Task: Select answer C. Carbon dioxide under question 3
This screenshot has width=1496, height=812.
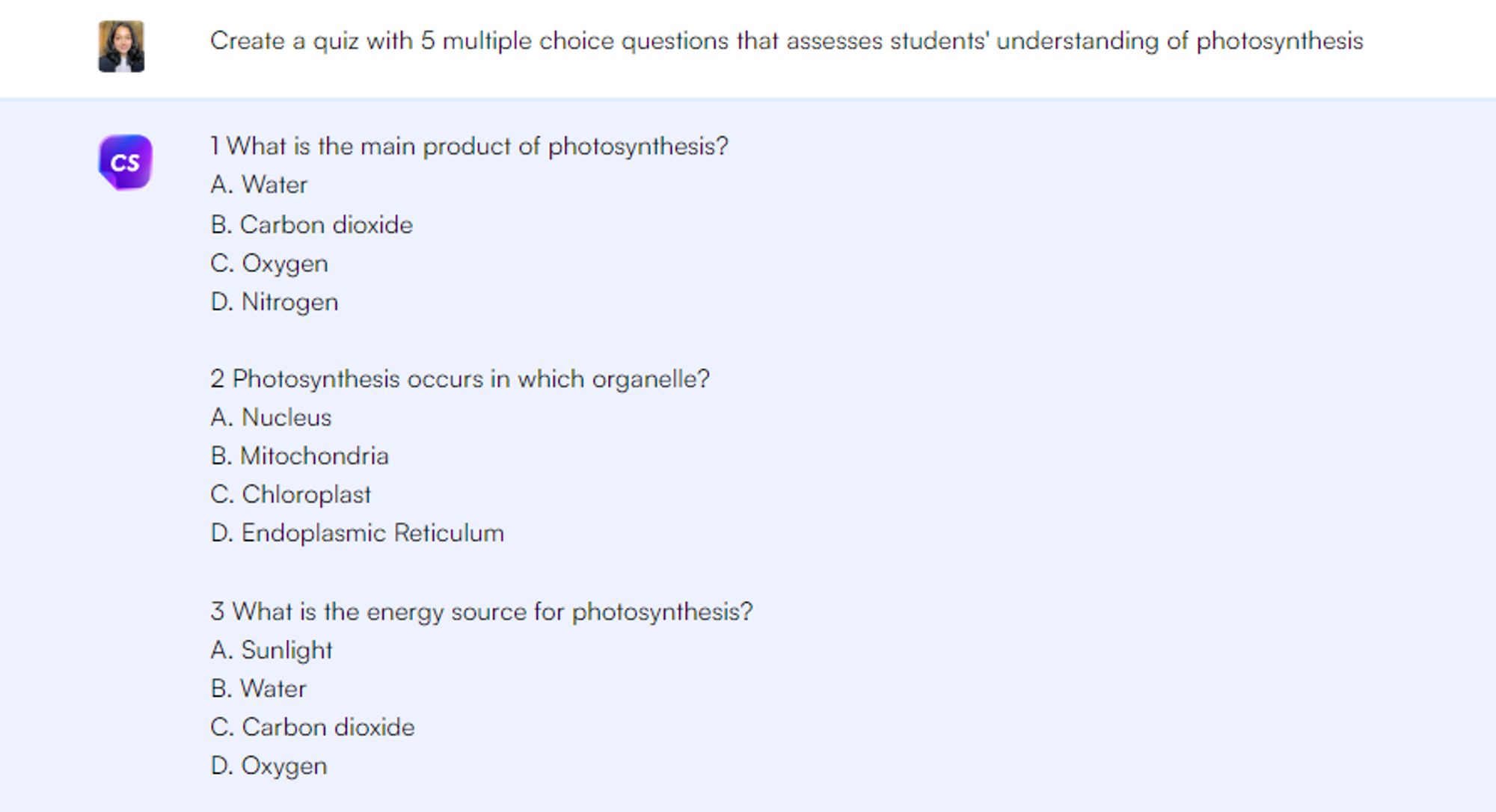Action: 312,727
